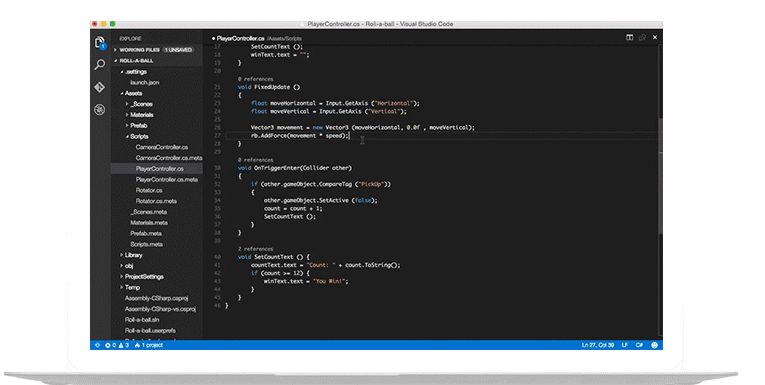
Task: Click the leftmost status bar icon
Action: click(97, 345)
